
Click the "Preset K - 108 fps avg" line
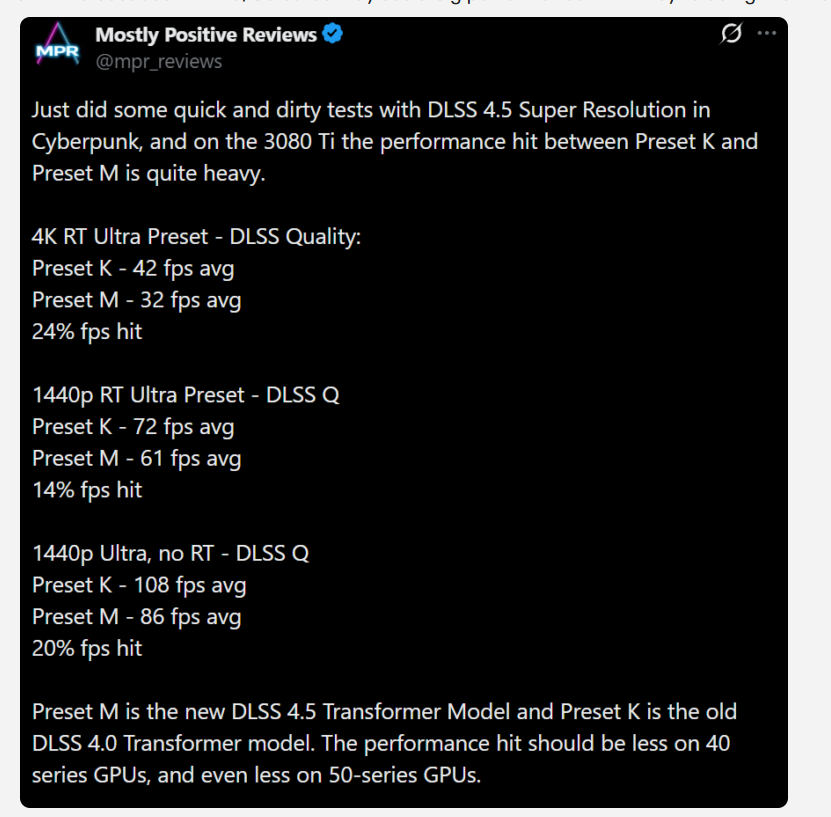tap(139, 585)
